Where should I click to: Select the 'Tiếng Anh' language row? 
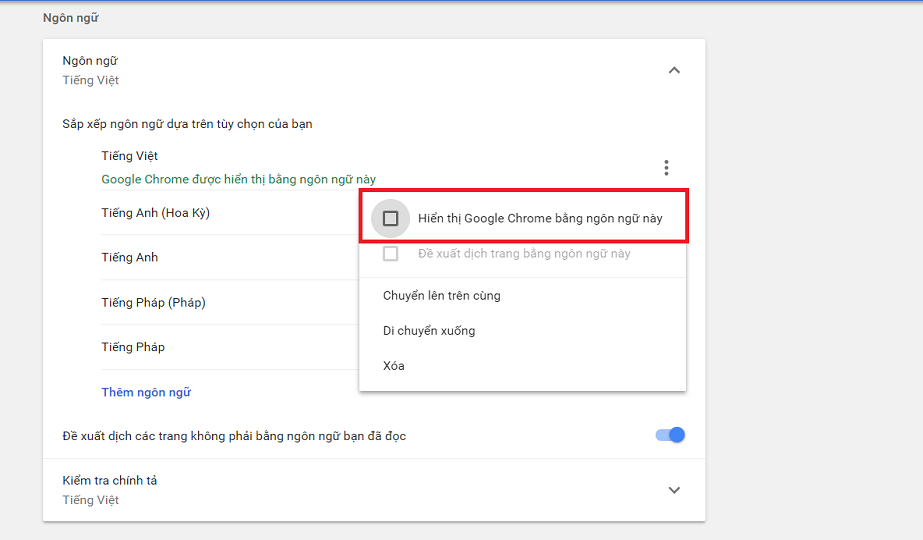tap(130, 257)
